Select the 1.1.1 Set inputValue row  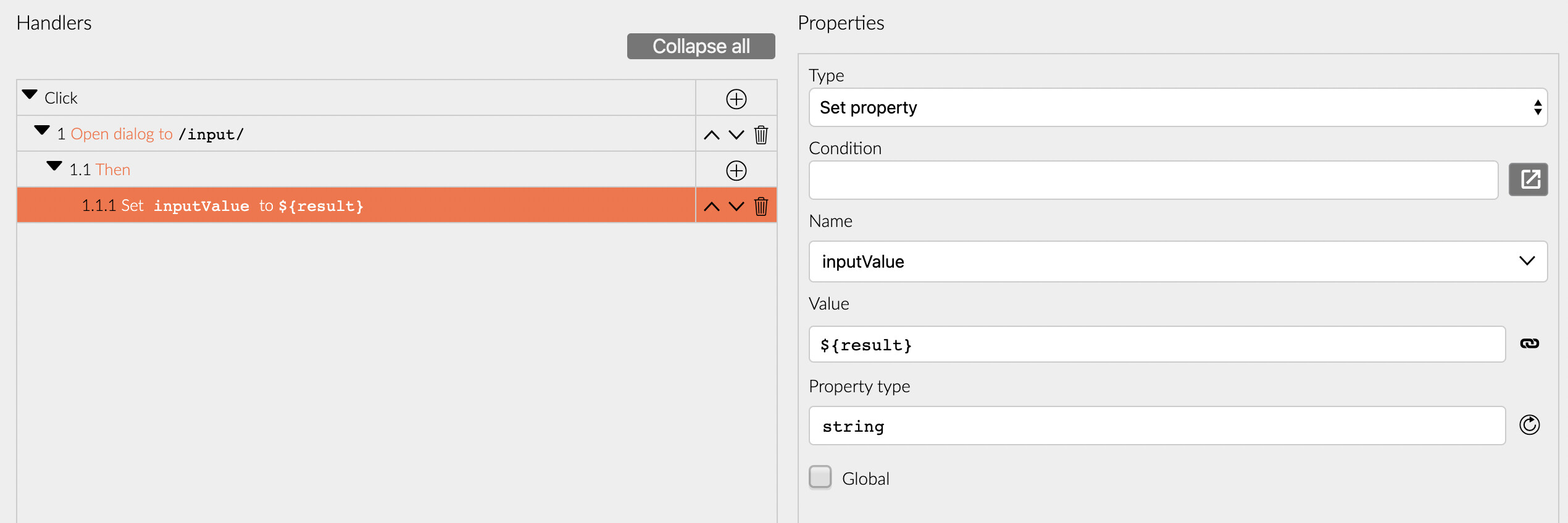(x=356, y=205)
